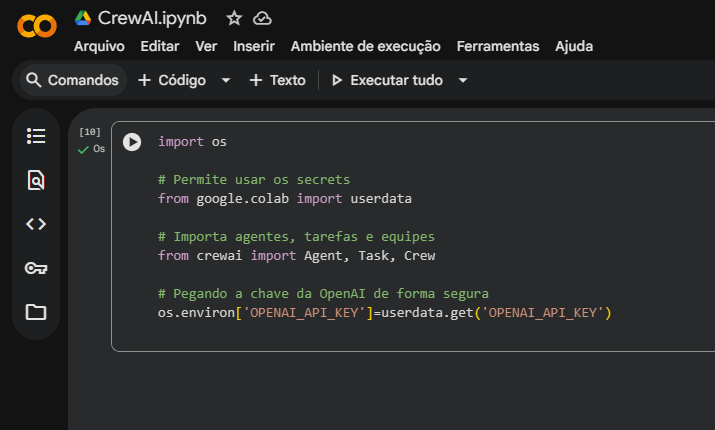Open the Ferramentas menu
715x430 pixels.
click(498, 46)
